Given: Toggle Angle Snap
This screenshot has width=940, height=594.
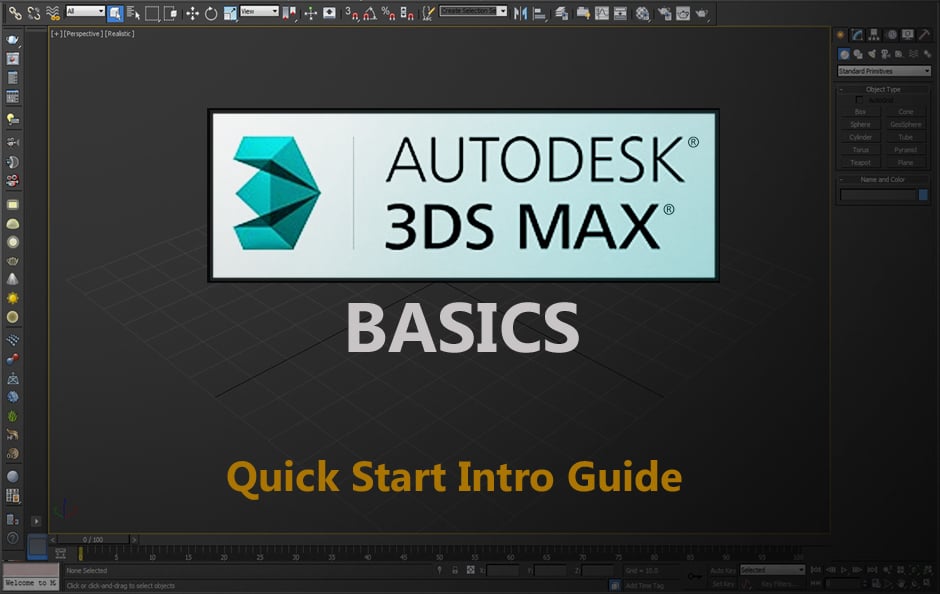Looking at the screenshot, I should (370, 13).
